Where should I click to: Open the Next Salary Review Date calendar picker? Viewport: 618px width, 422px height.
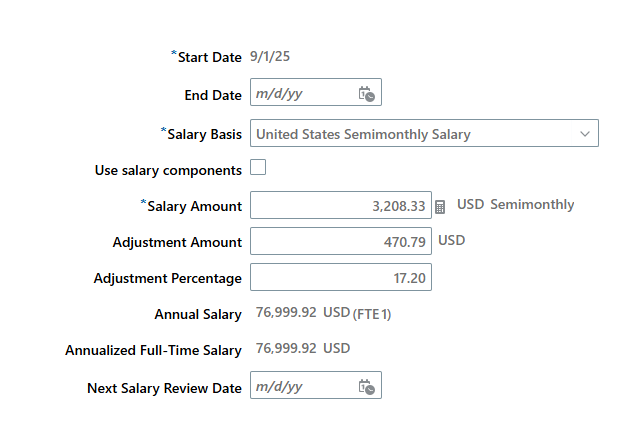(x=367, y=387)
